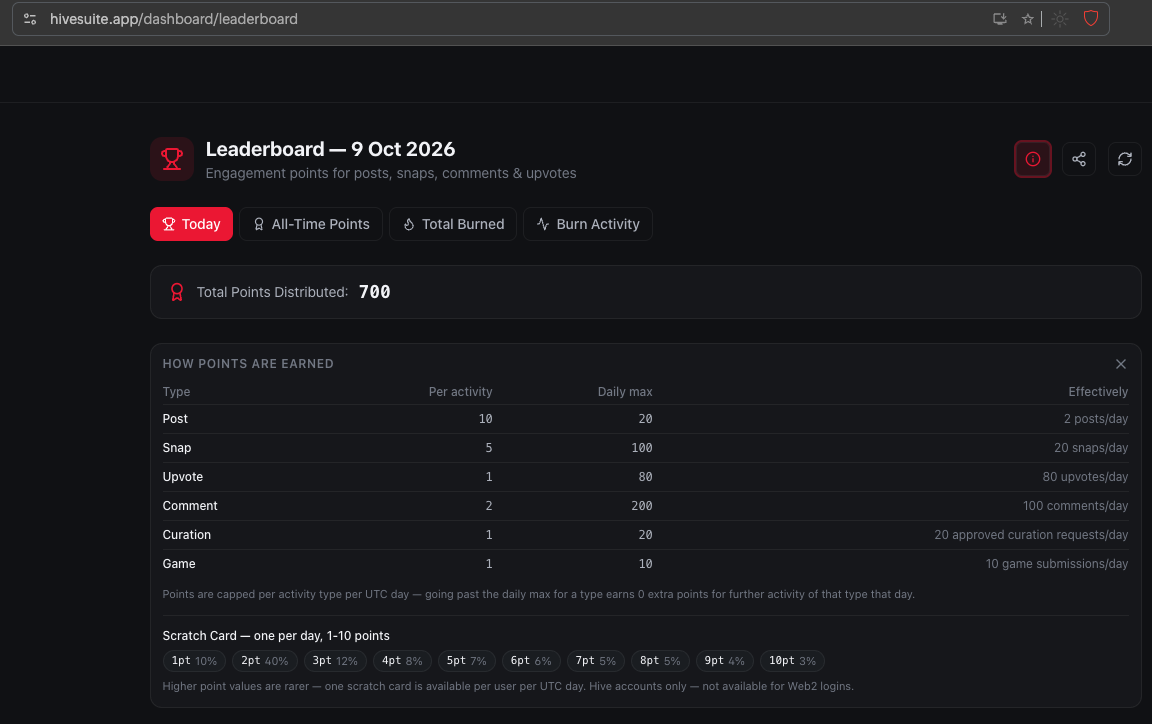Click the Curation row label
Screen dimensions: 1152x724
187,535
